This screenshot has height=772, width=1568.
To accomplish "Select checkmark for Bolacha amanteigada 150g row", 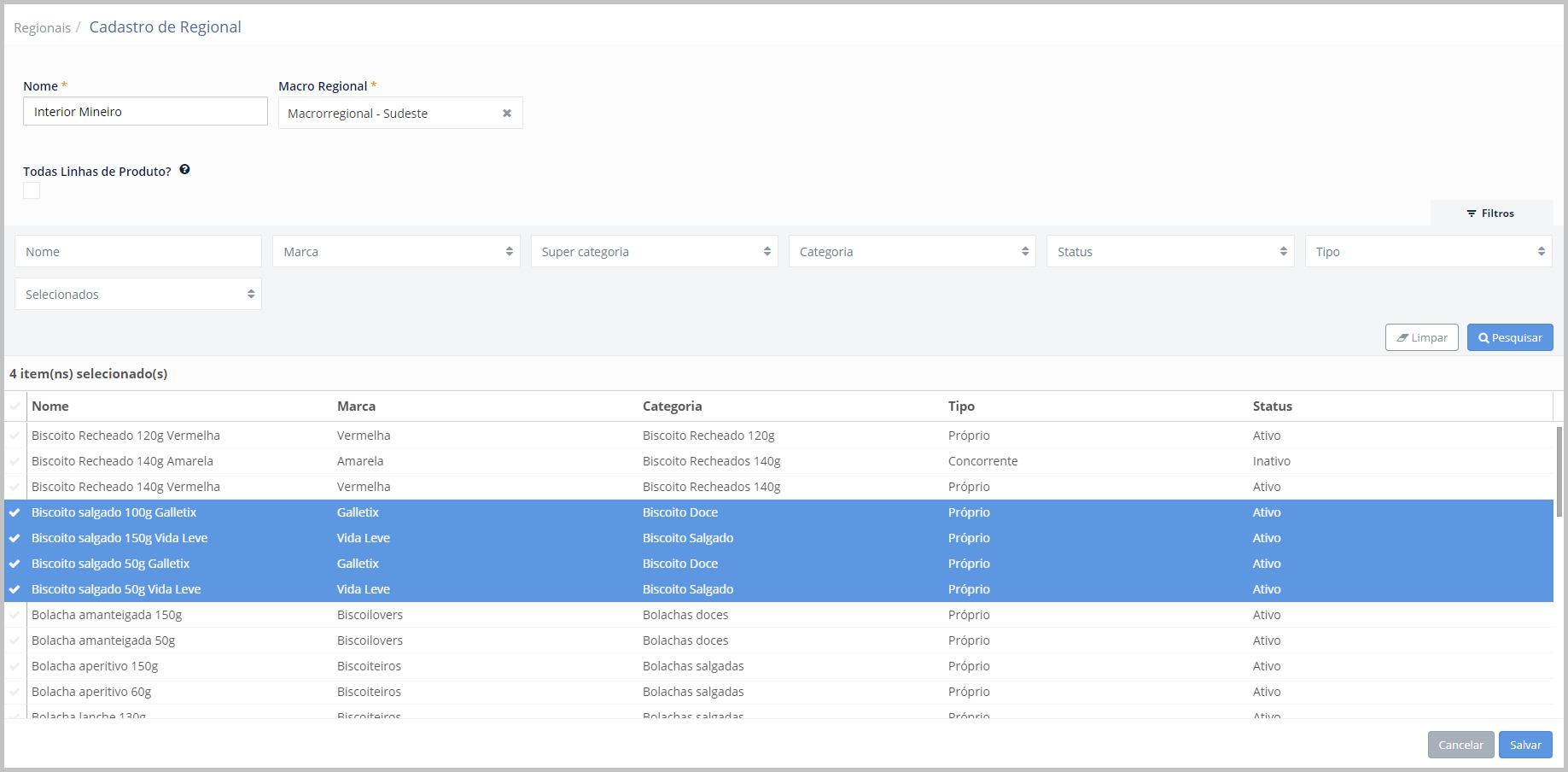I will click(15, 615).
